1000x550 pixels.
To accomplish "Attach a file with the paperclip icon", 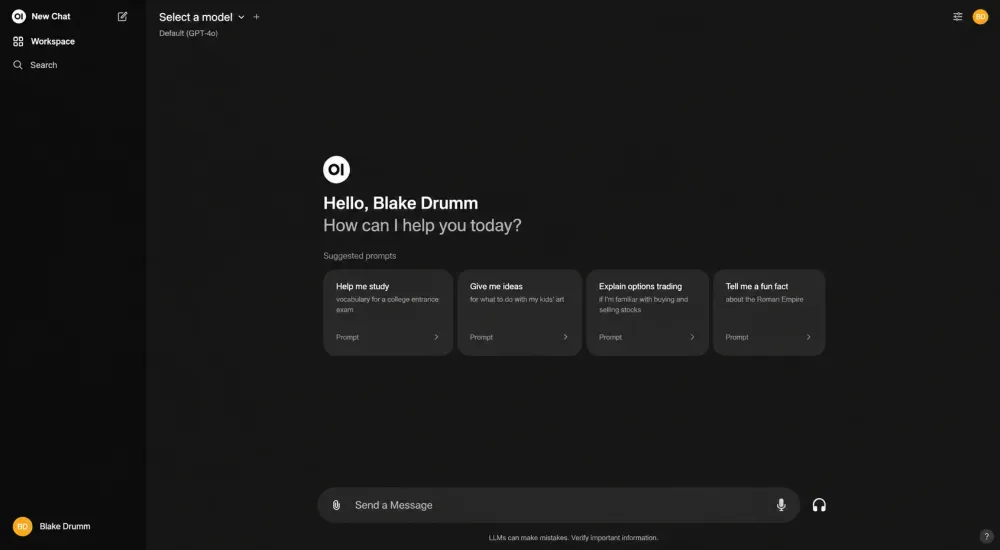I will [x=336, y=505].
